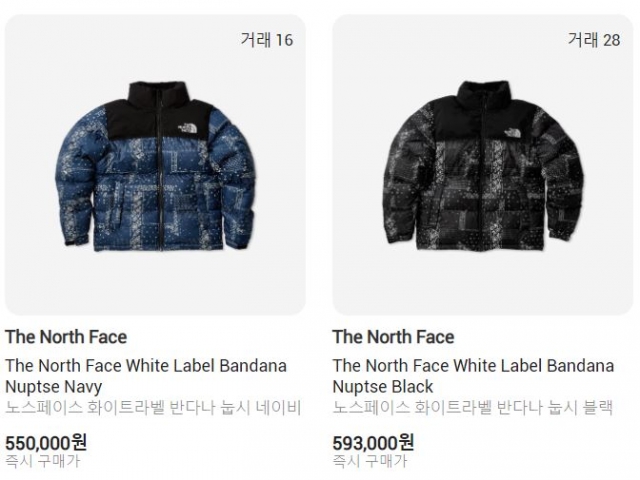
Task: Click Korean name 노스페이스 화이트라벨 반다나 눕시 블랙
Action: pyautogui.click(x=473, y=408)
